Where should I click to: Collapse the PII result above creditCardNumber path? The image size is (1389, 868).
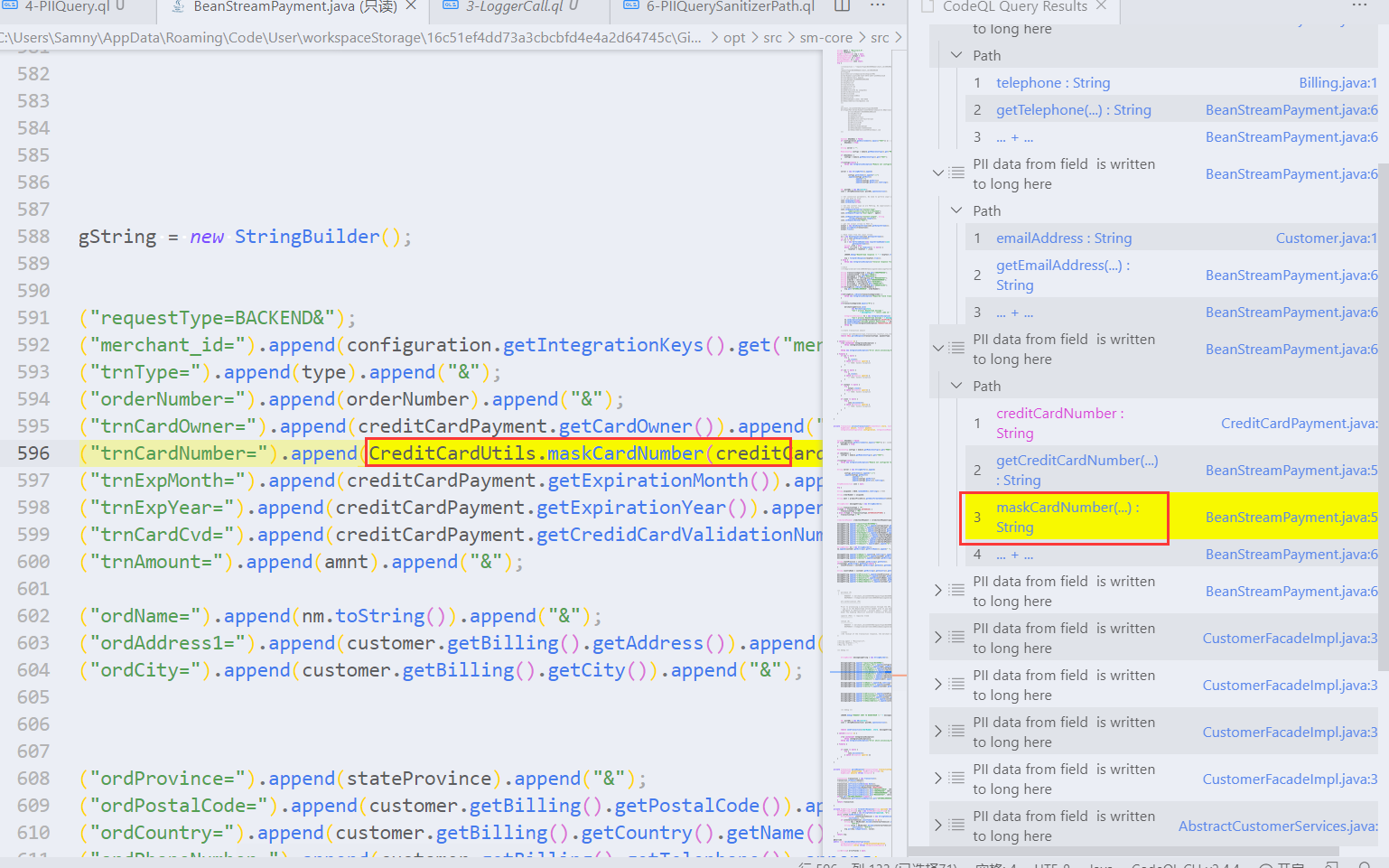pyautogui.click(x=937, y=348)
